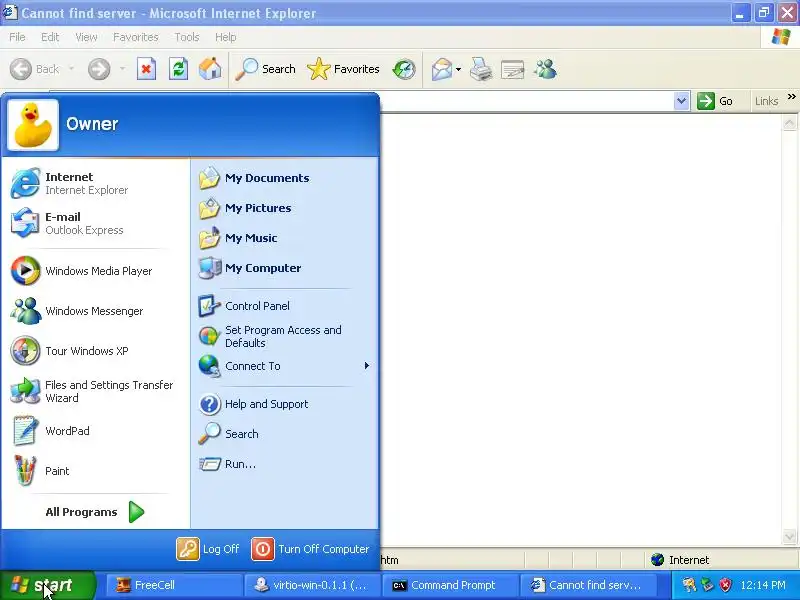Click the Print icon in IE toolbar
800x600 pixels.
tap(481, 69)
